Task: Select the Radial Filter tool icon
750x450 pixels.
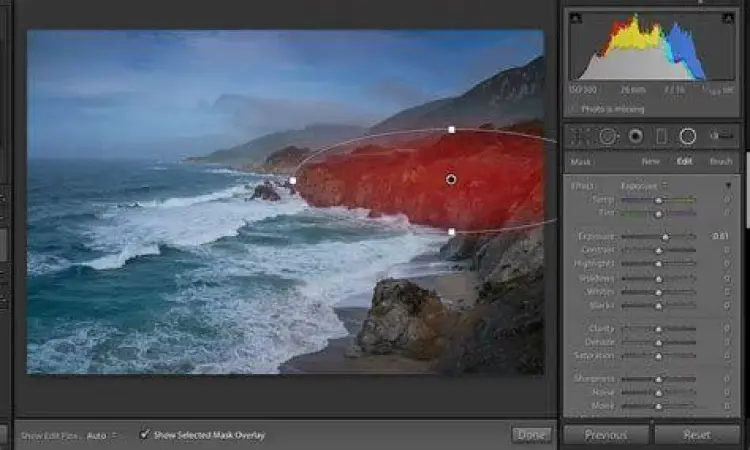Action: click(687, 137)
